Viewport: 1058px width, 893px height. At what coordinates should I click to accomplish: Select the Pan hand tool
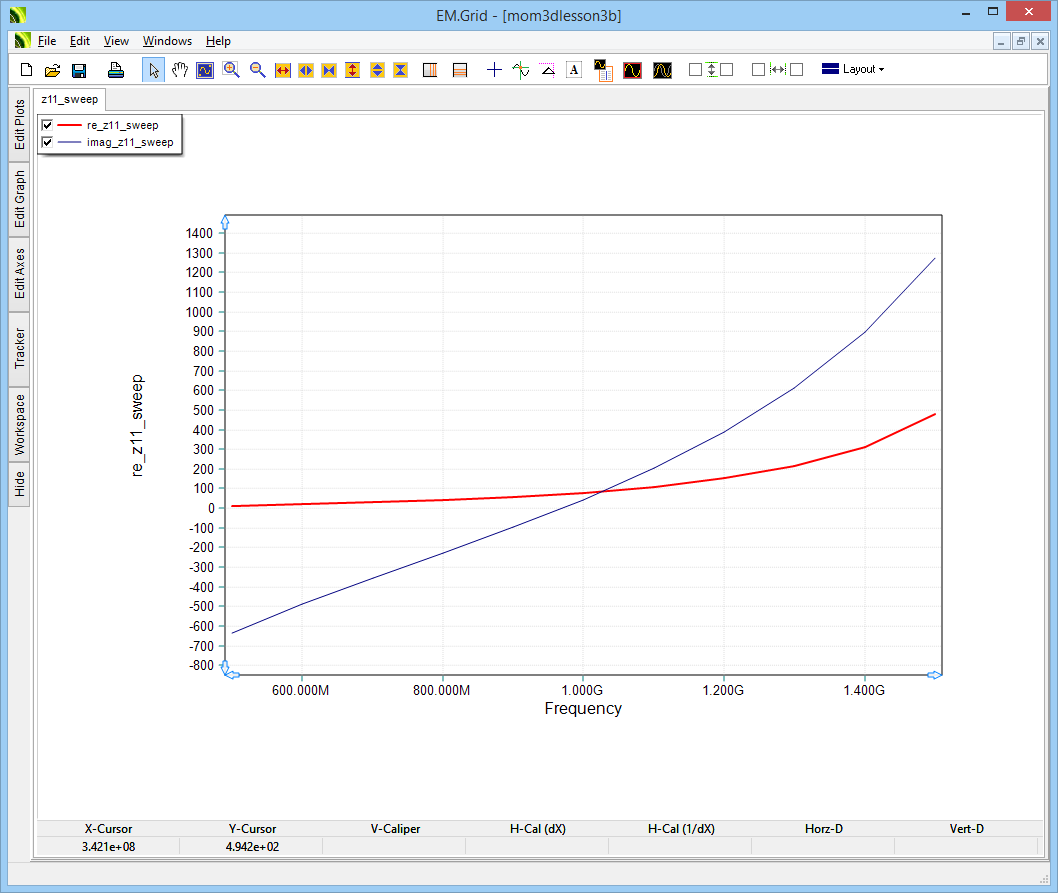[x=180, y=70]
